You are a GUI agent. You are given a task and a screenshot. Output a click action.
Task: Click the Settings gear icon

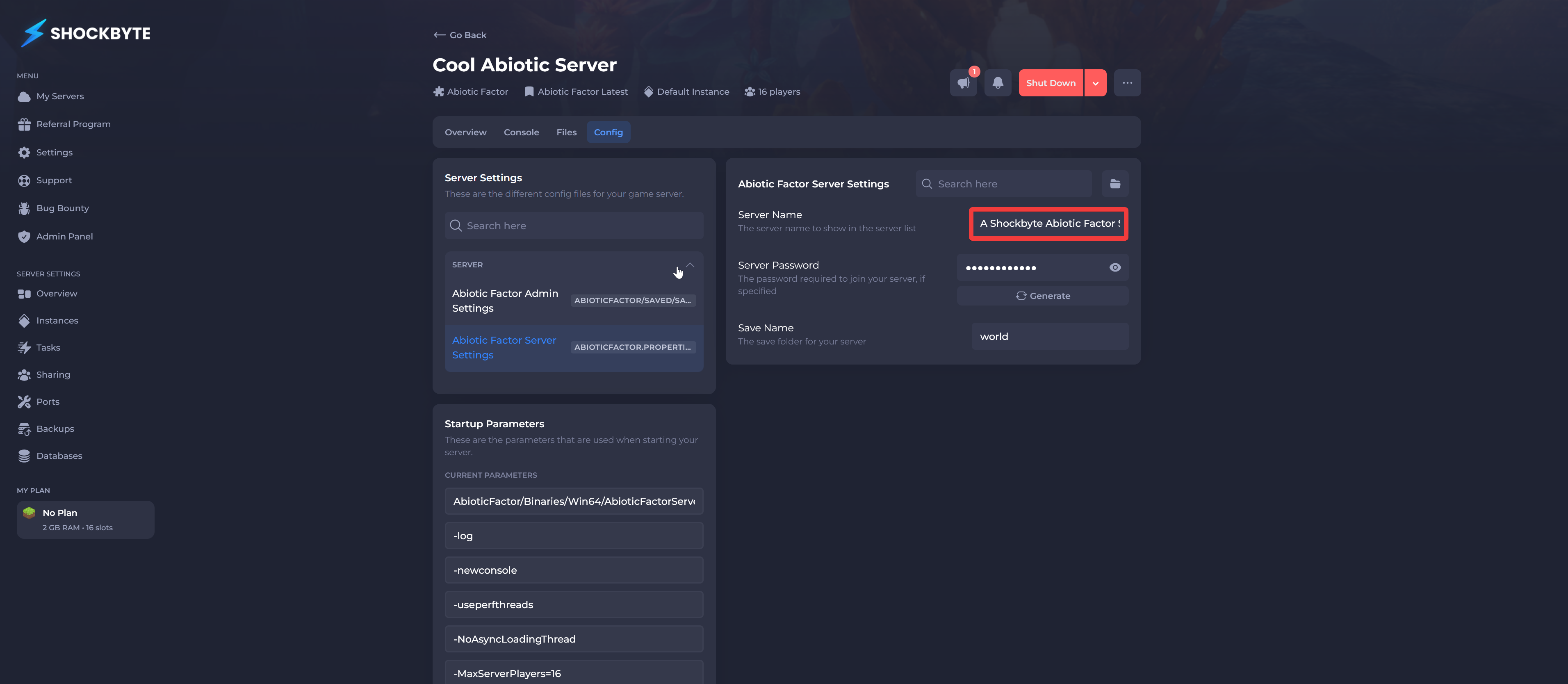click(24, 152)
